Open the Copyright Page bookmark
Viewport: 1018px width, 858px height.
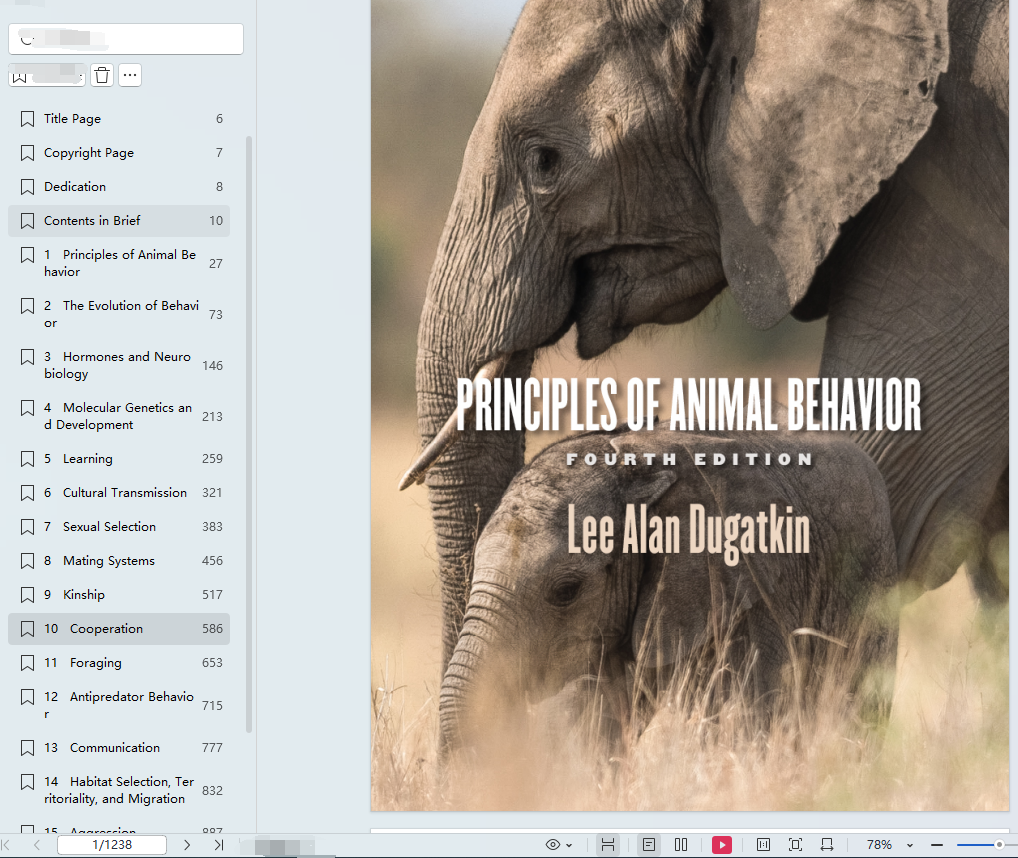119,153
